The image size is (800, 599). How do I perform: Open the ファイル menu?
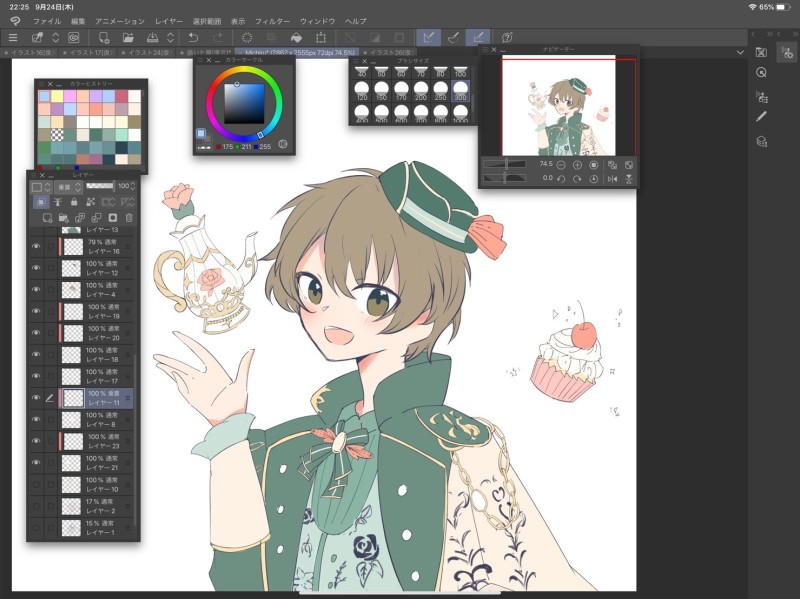click(x=47, y=21)
